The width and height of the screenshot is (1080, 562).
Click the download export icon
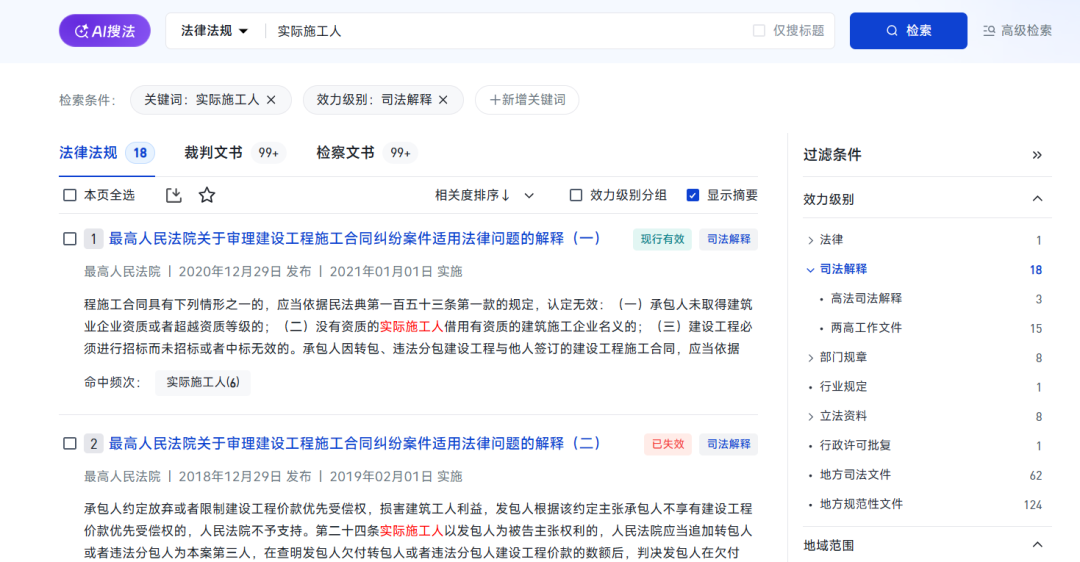coord(174,196)
